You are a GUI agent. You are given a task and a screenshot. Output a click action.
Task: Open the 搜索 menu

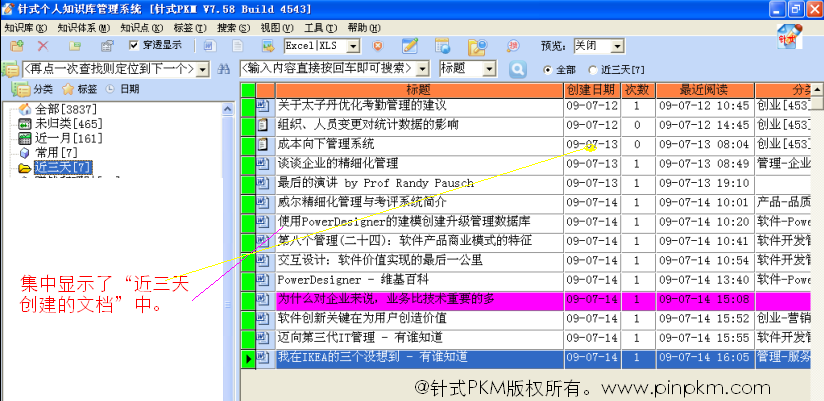[233, 28]
